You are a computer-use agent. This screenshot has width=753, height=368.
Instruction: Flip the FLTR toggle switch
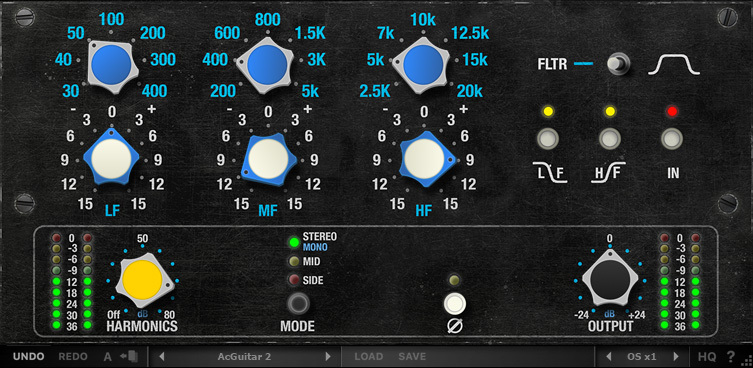619,64
